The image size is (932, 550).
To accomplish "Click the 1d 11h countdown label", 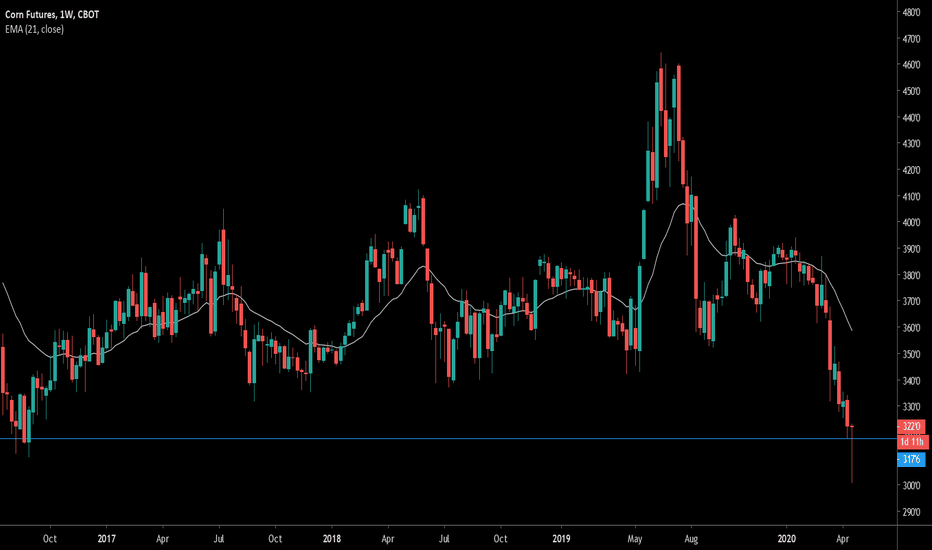I will [912, 442].
